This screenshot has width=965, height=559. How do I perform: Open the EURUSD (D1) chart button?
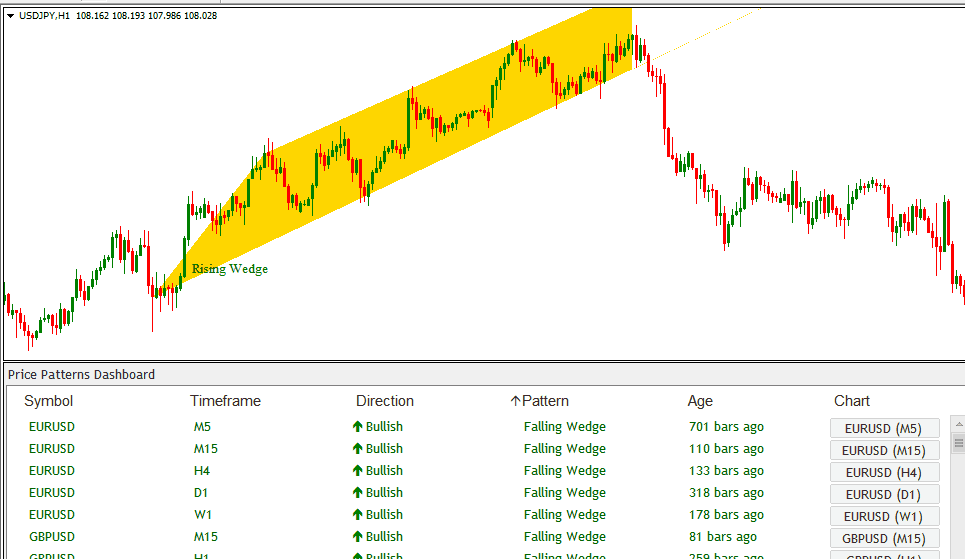[x=884, y=494]
